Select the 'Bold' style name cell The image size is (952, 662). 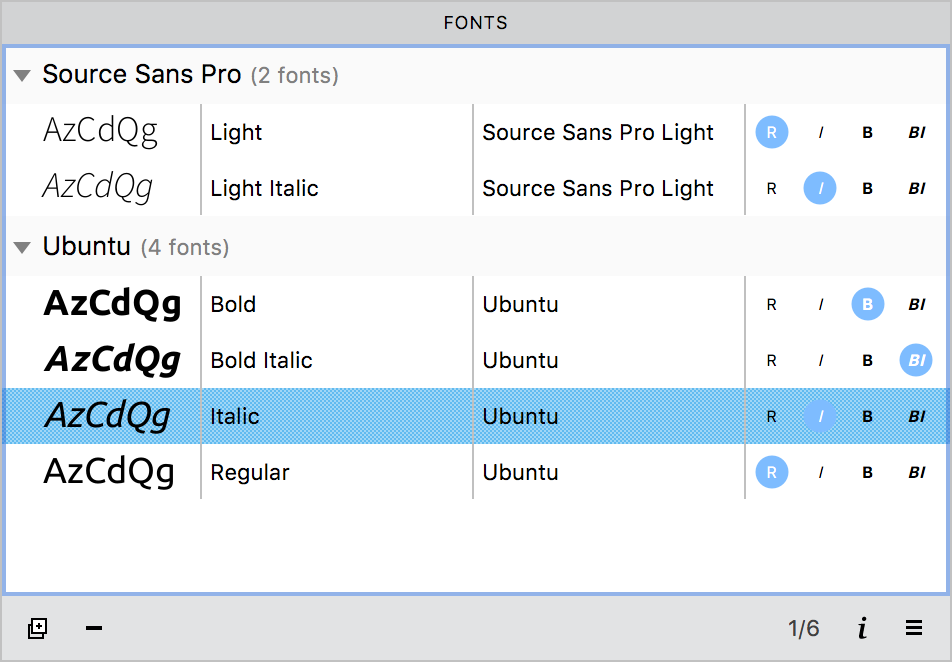click(233, 304)
